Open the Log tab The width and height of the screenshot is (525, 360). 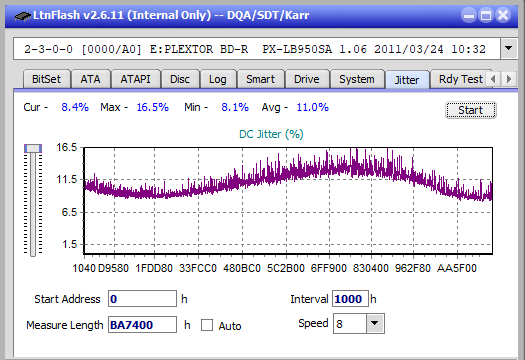click(x=218, y=79)
